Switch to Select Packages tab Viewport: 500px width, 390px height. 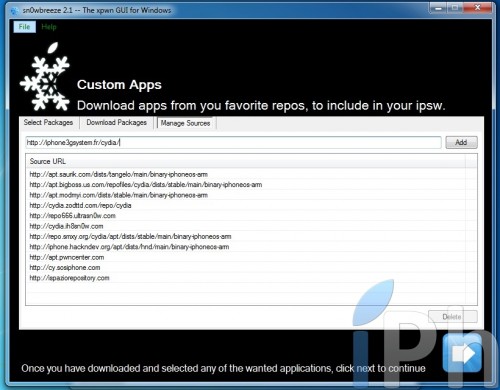[48, 123]
